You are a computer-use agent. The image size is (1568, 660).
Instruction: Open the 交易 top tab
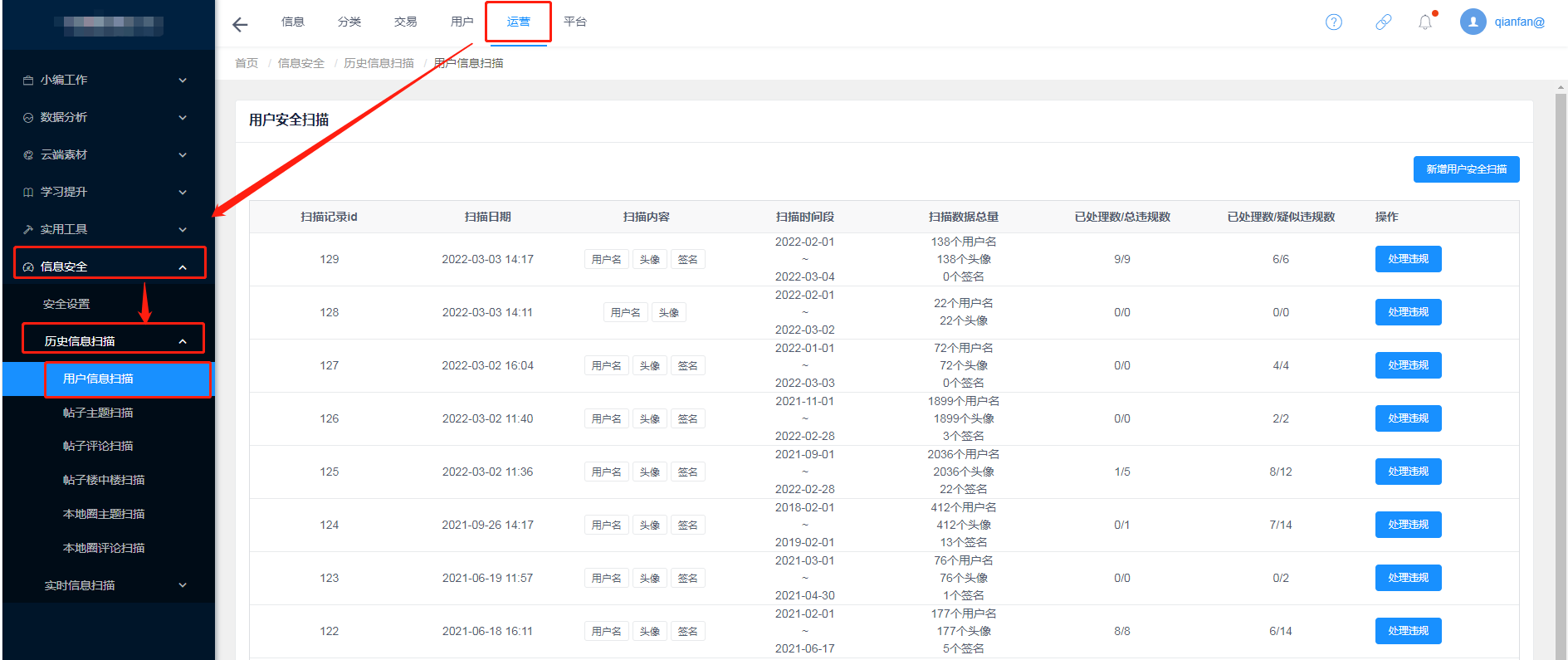(x=406, y=22)
